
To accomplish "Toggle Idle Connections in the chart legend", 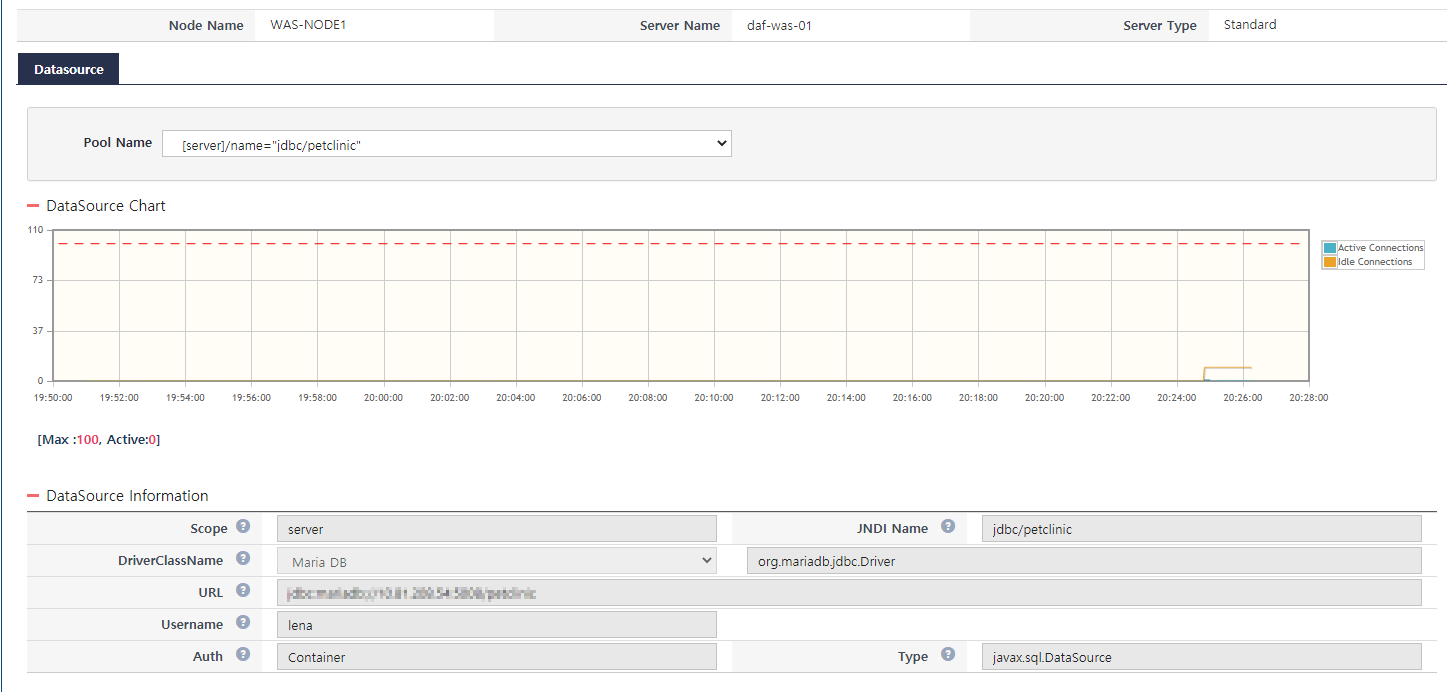I will (1370, 260).
